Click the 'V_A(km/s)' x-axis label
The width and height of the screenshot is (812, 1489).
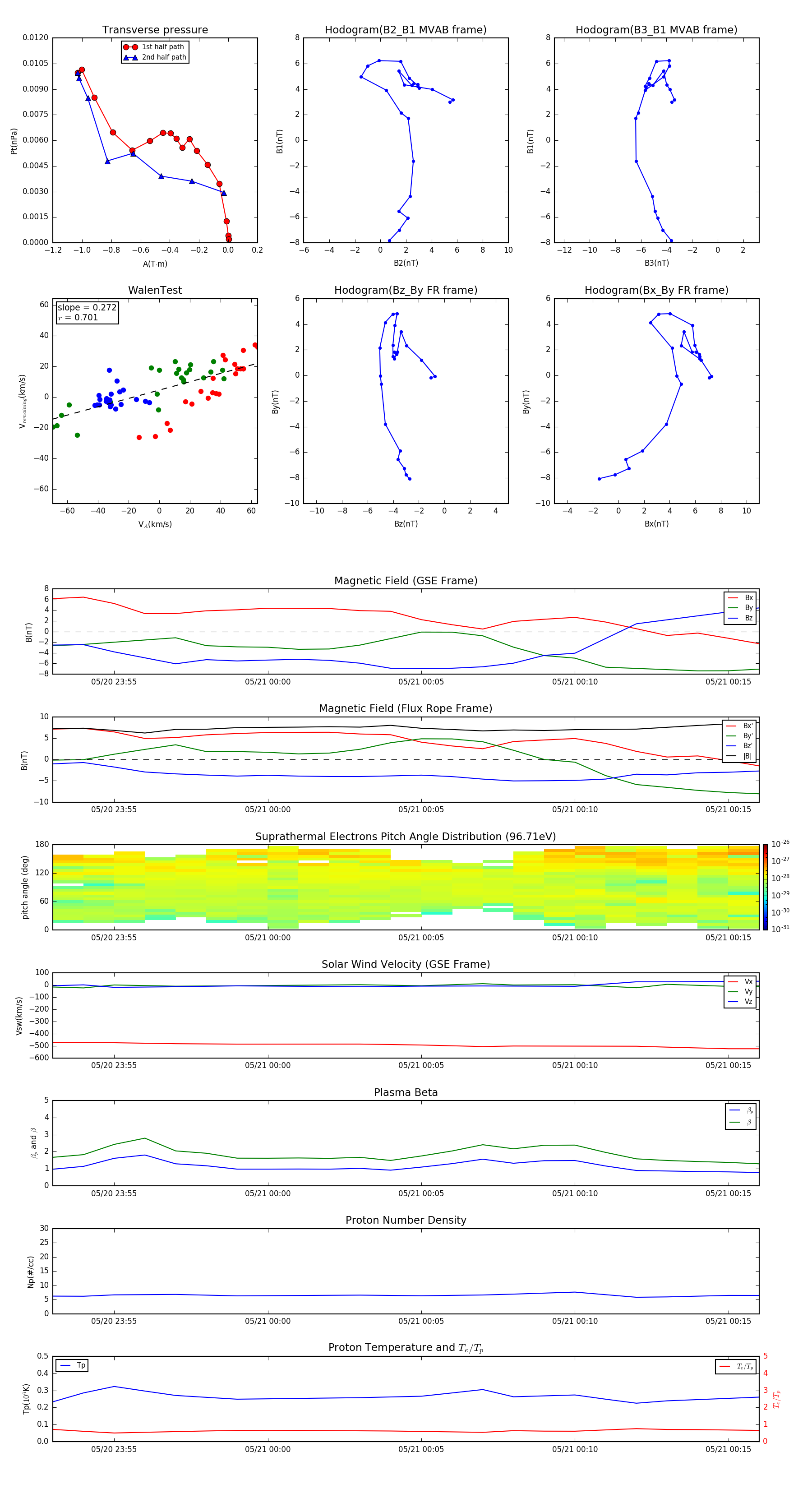coord(155,524)
